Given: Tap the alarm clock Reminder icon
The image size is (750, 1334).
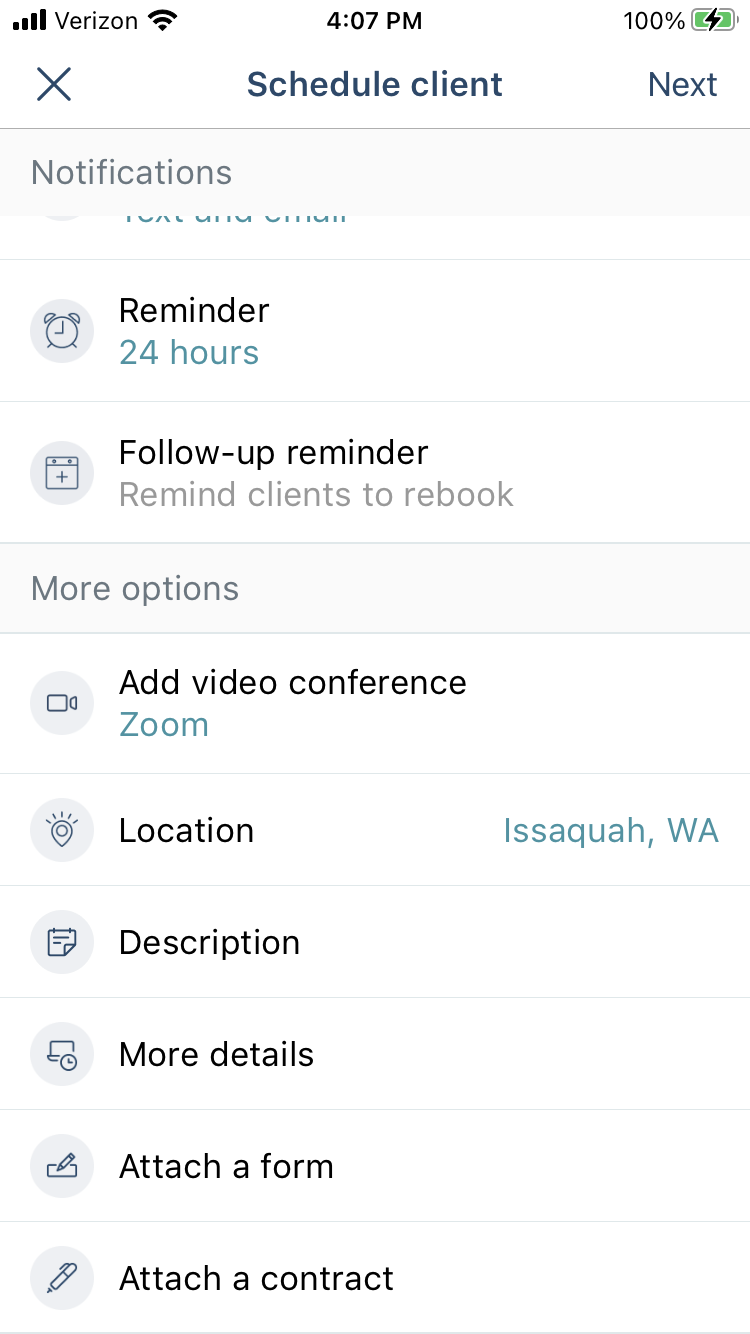Looking at the screenshot, I should click(62, 331).
